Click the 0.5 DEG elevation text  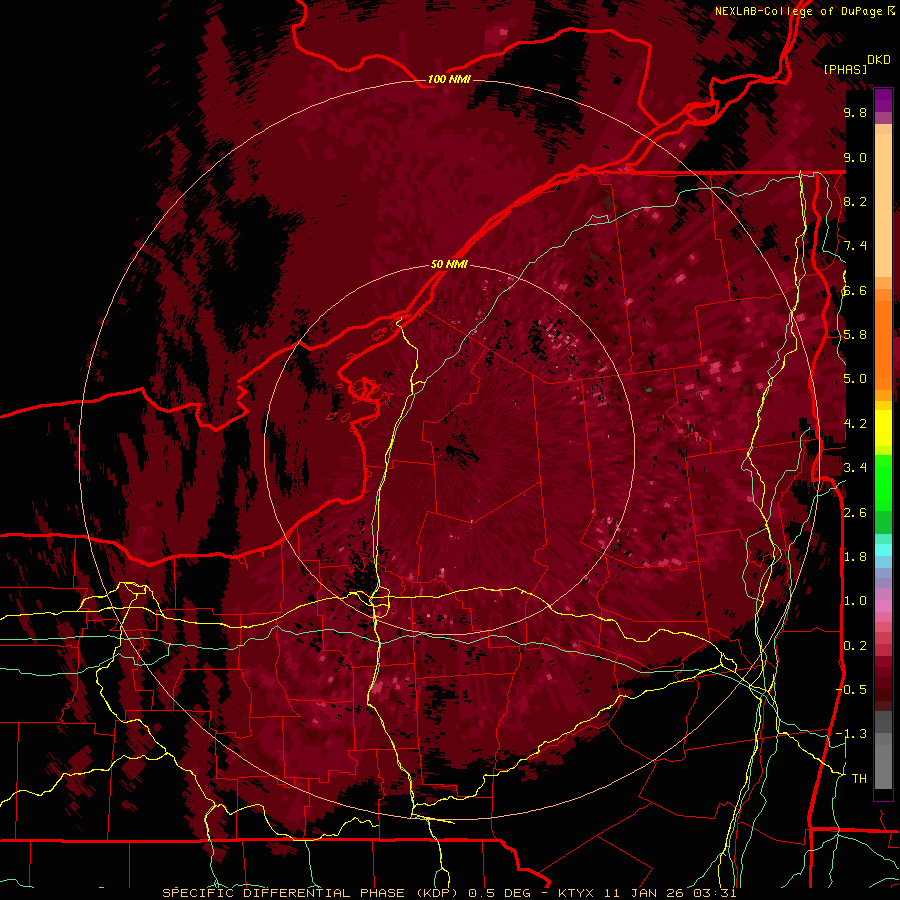click(499, 893)
